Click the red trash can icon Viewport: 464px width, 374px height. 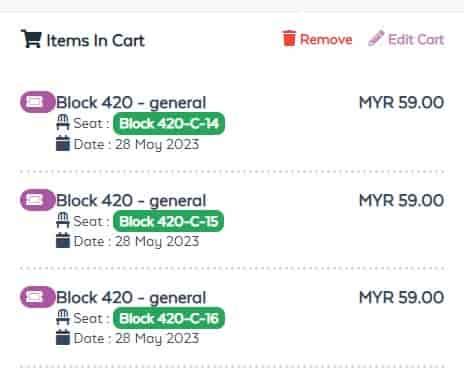(289, 38)
